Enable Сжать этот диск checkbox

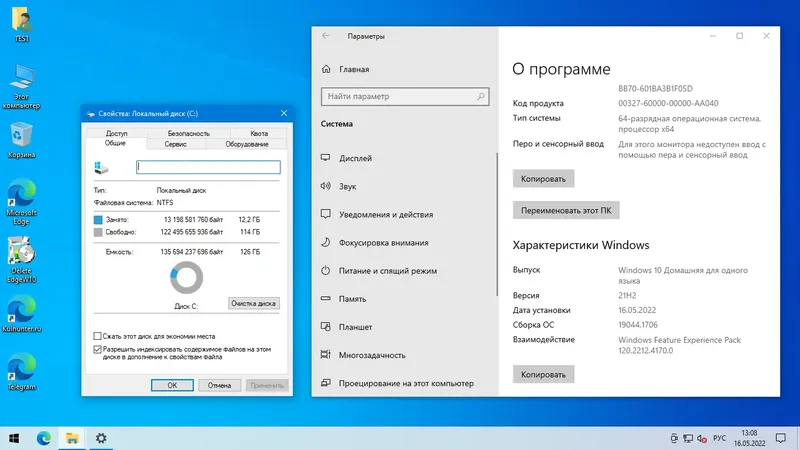(x=97, y=336)
